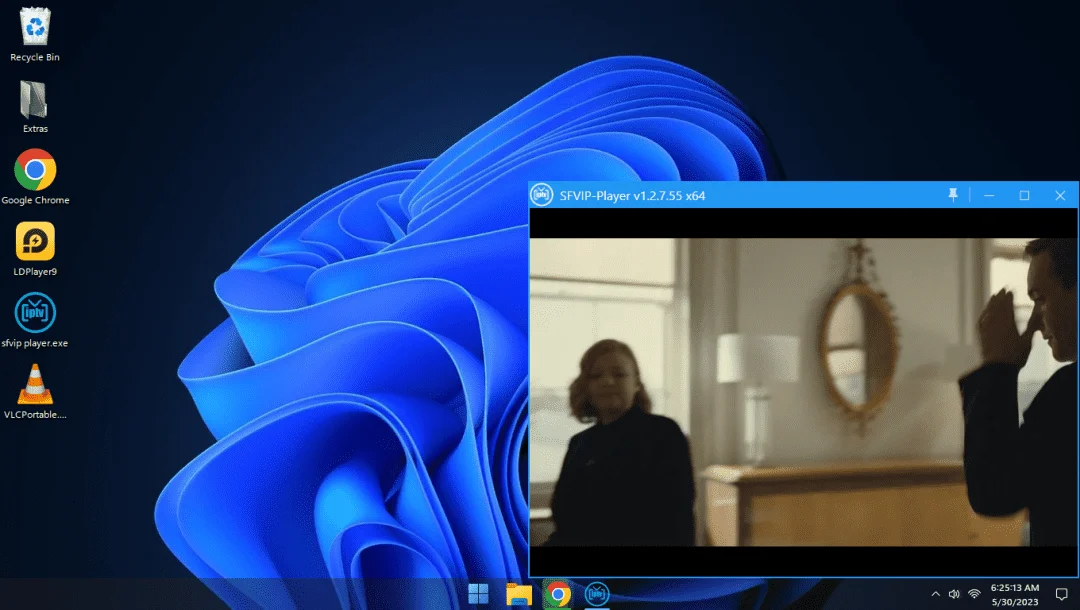
Task: Select the sfvip player.exe desktop icon
Action: pyautogui.click(x=35, y=320)
